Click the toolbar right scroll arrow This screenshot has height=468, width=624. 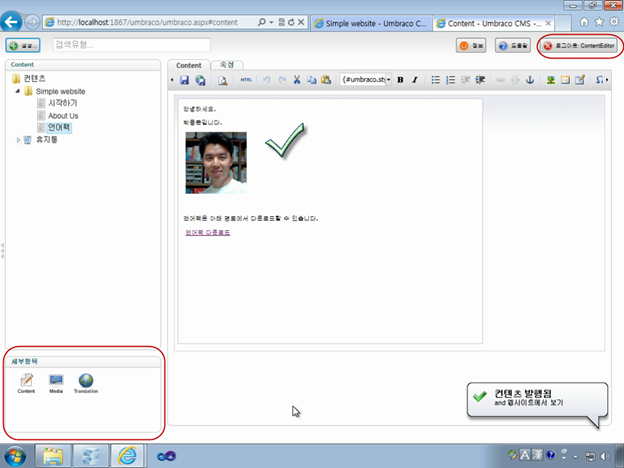coord(607,80)
